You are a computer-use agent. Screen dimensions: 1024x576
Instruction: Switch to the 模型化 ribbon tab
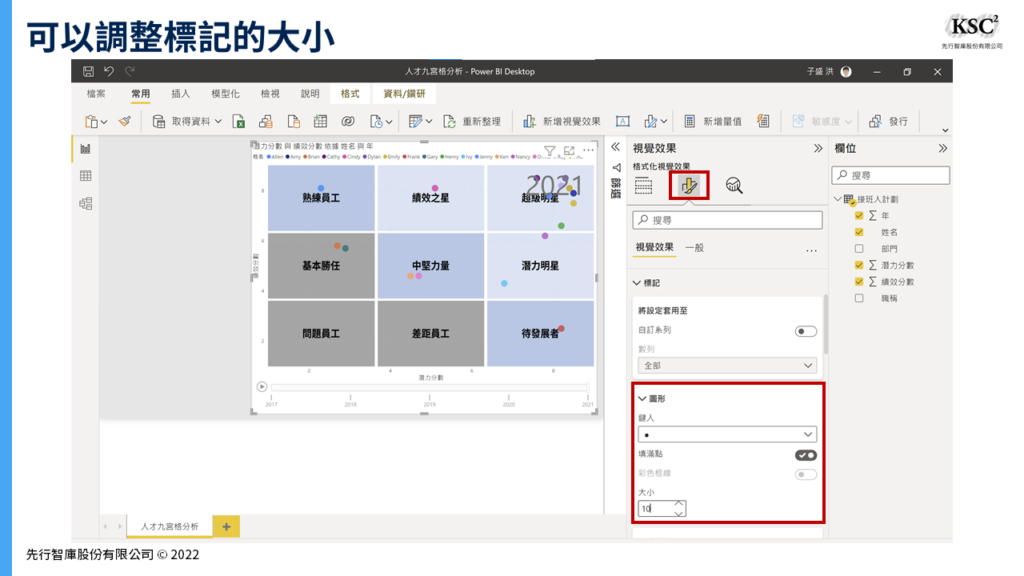pyautogui.click(x=225, y=94)
